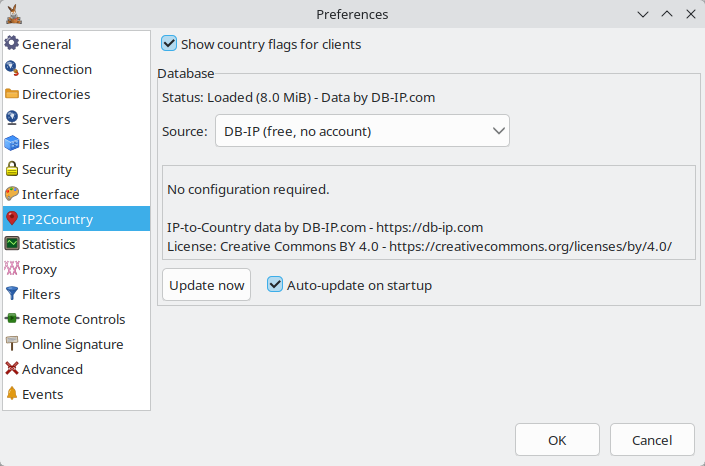Open the Events preferences label
Screen dimensions: 705x466
pyautogui.click(x=43, y=394)
